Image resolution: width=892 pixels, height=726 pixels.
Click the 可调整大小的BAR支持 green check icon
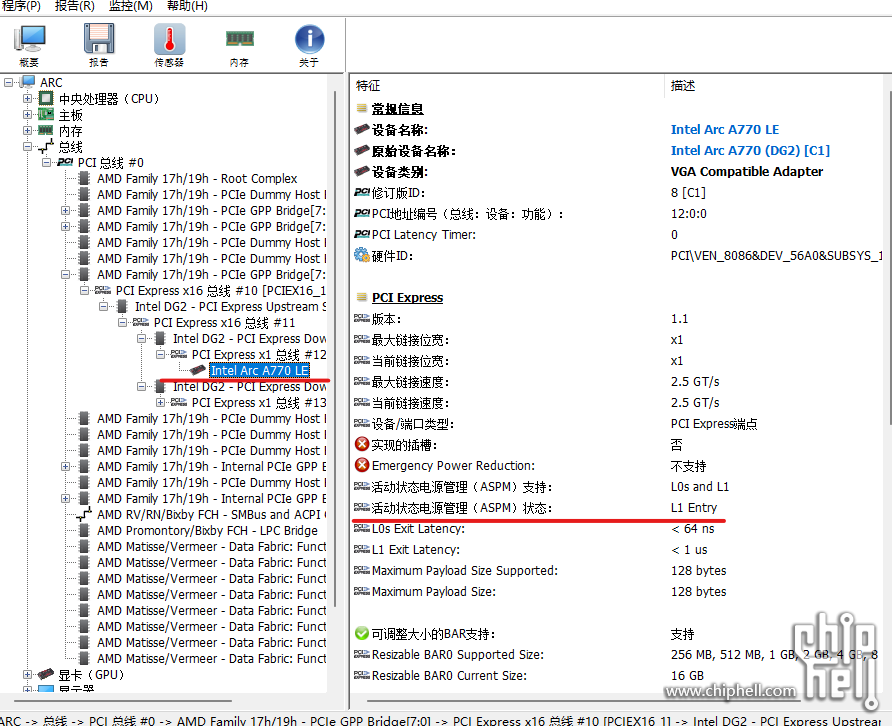click(362, 633)
